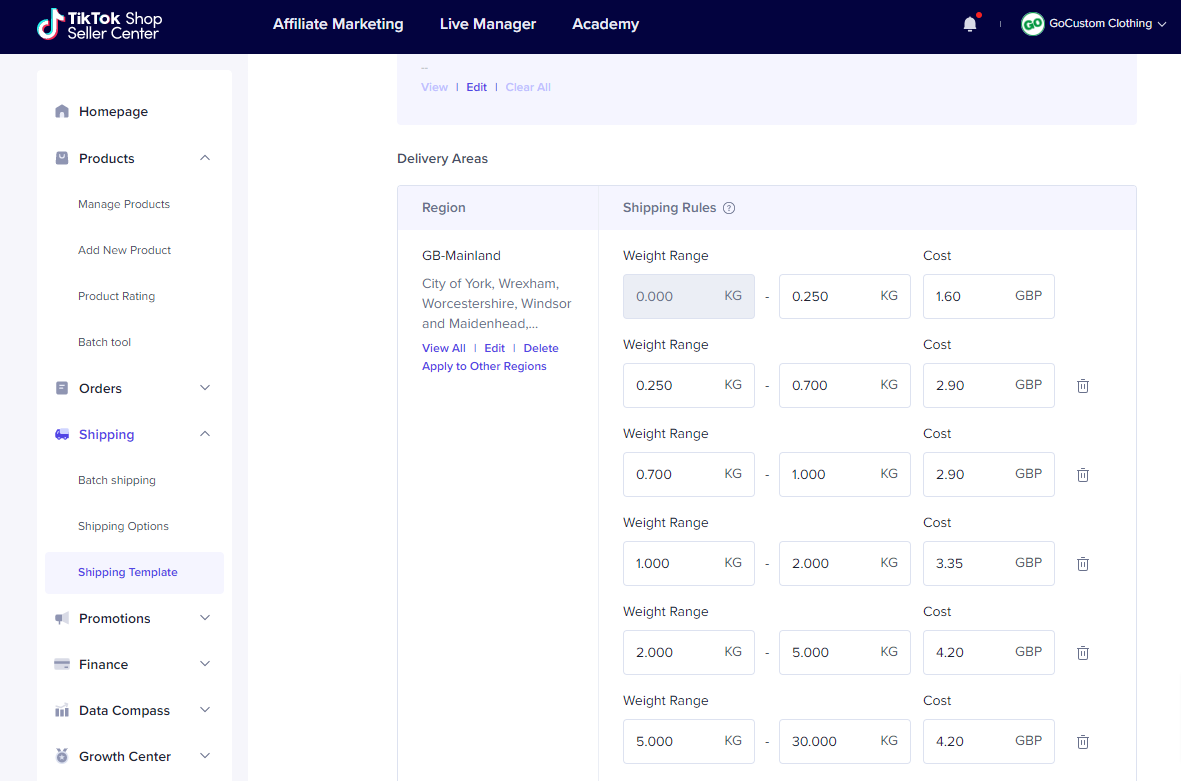Click Apply to Other Regions link
The width and height of the screenshot is (1181, 781).
(484, 366)
